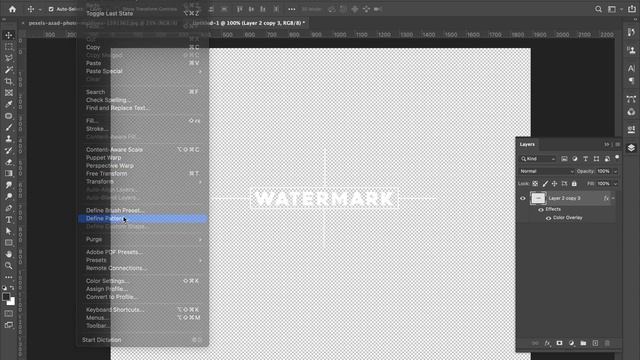Select the Crop tool

[9, 81]
